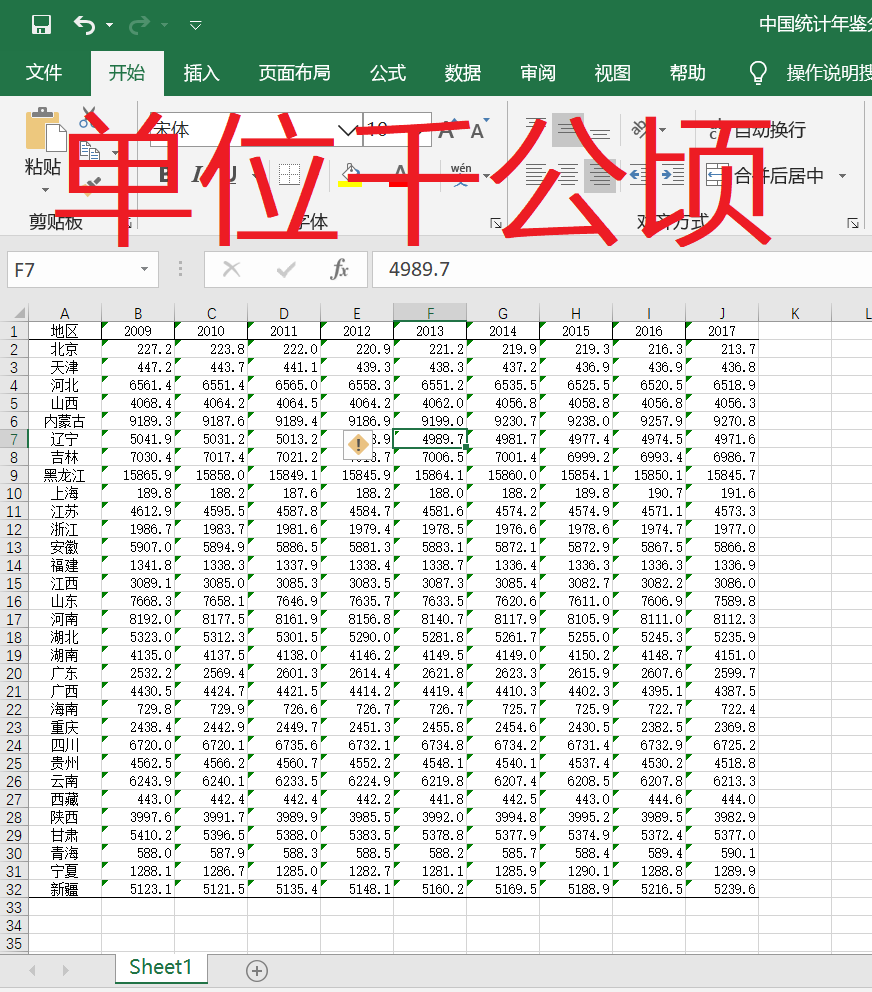
Task: Click the Fill Color bucket icon
Action: pos(351,173)
